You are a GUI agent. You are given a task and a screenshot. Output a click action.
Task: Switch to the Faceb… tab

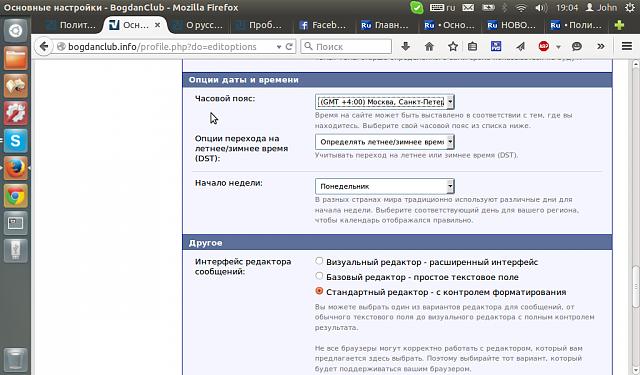324,25
